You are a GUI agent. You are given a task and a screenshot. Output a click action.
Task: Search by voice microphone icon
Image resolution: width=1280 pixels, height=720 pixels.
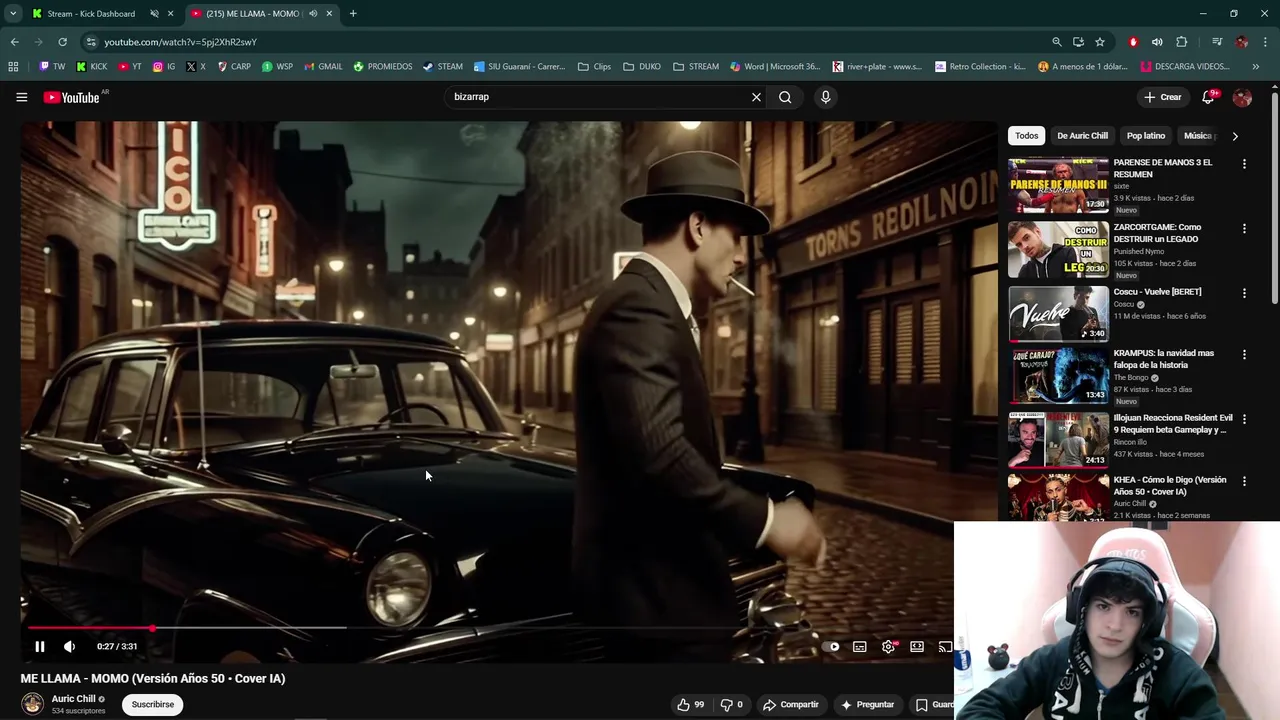coord(825,97)
